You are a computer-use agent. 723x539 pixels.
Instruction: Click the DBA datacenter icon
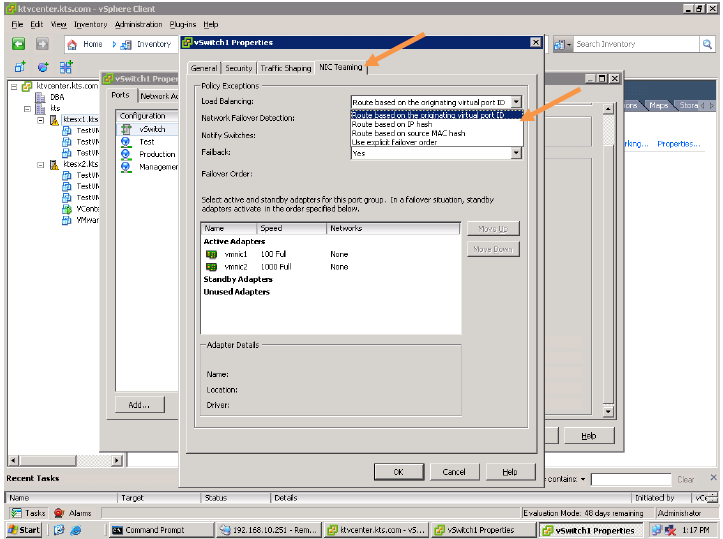(41, 97)
